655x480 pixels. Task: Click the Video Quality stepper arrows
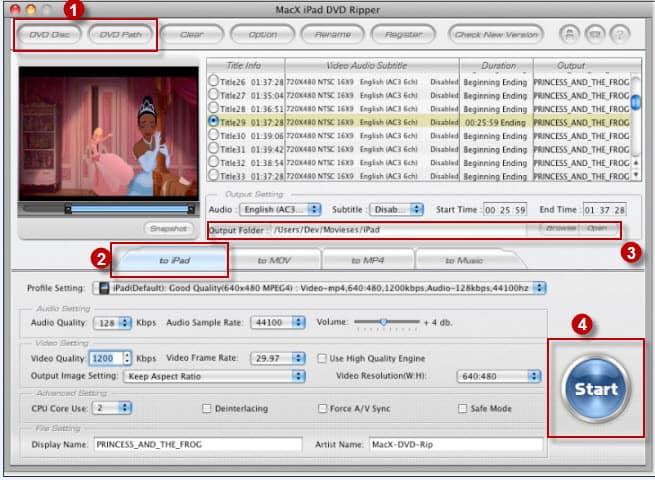127,358
